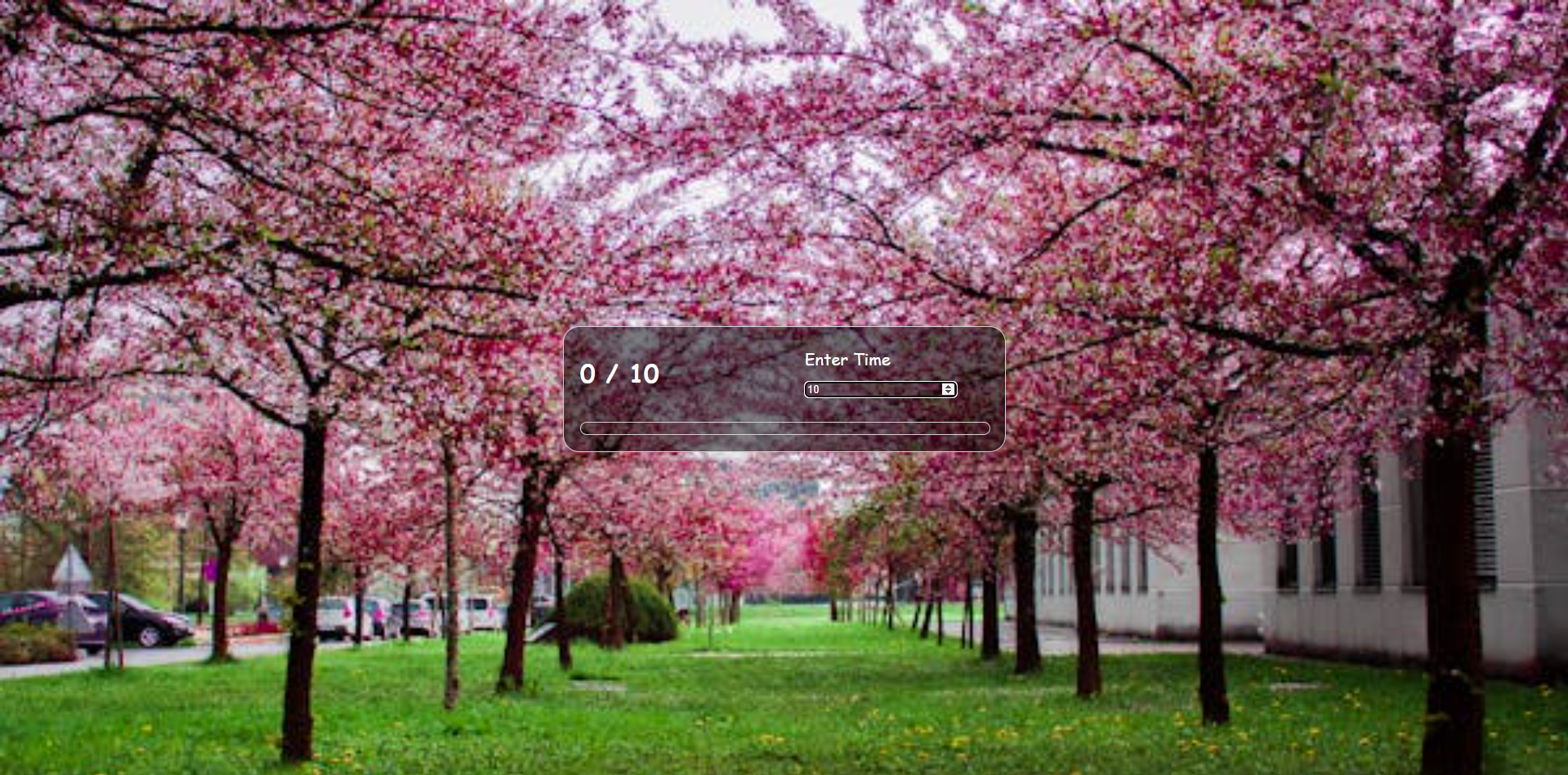1568x775 pixels.
Task: Click the spinner arrows beside the number 10
Action: pyautogui.click(x=948, y=389)
